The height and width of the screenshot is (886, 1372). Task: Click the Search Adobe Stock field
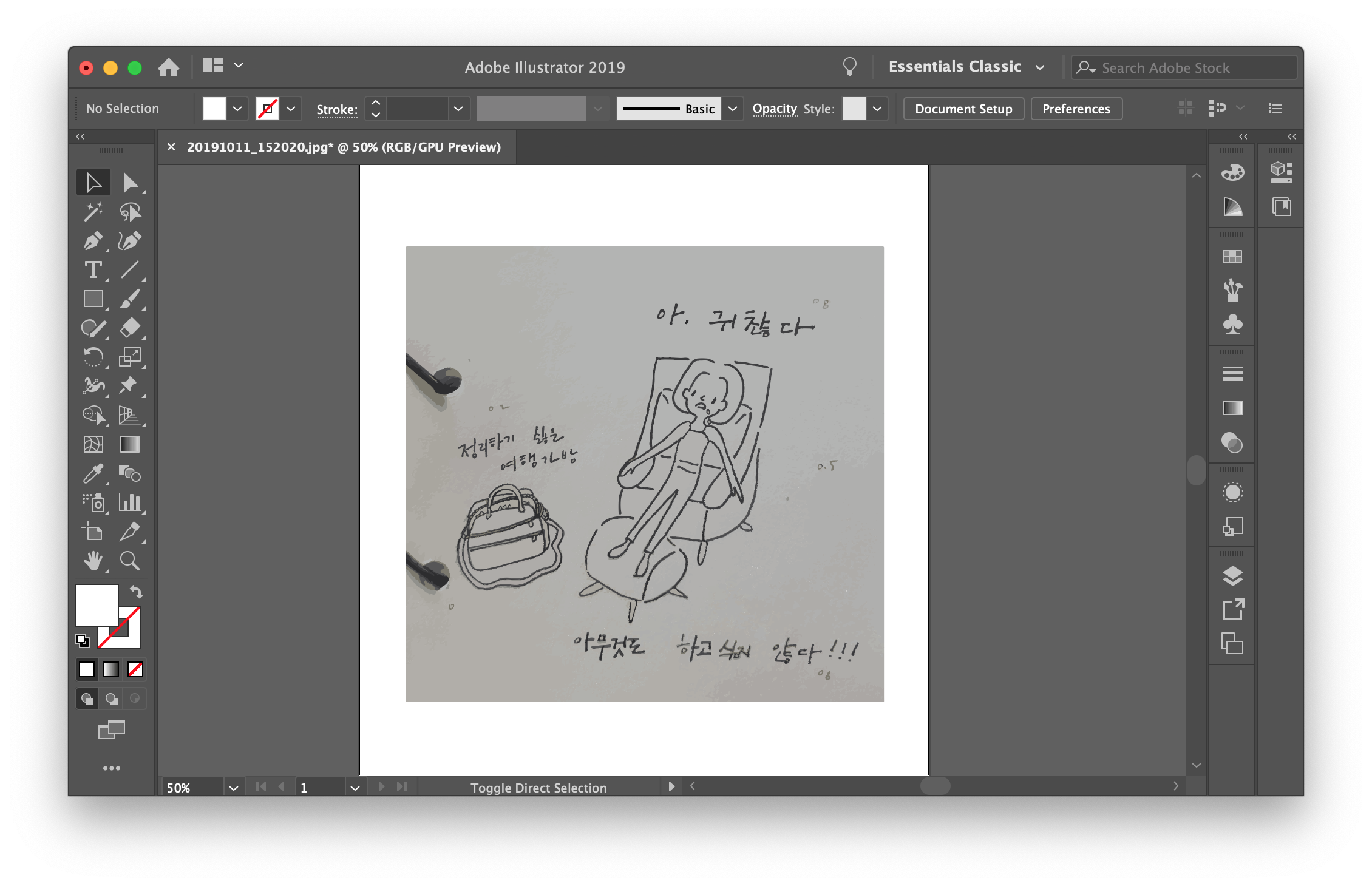[1184, 68]
